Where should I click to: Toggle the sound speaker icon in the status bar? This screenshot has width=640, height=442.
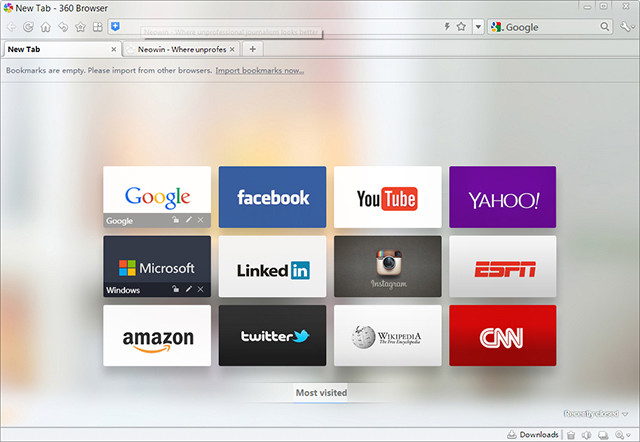(586, 435)
